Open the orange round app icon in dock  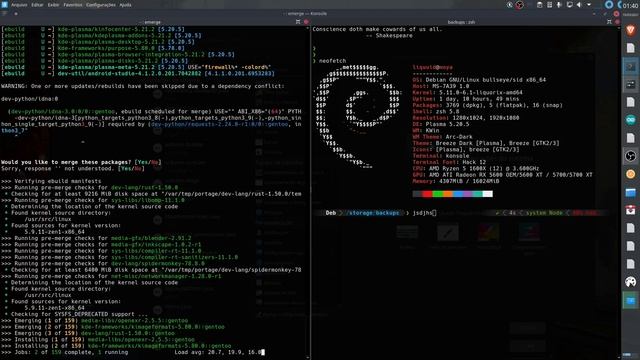(631, 174)
